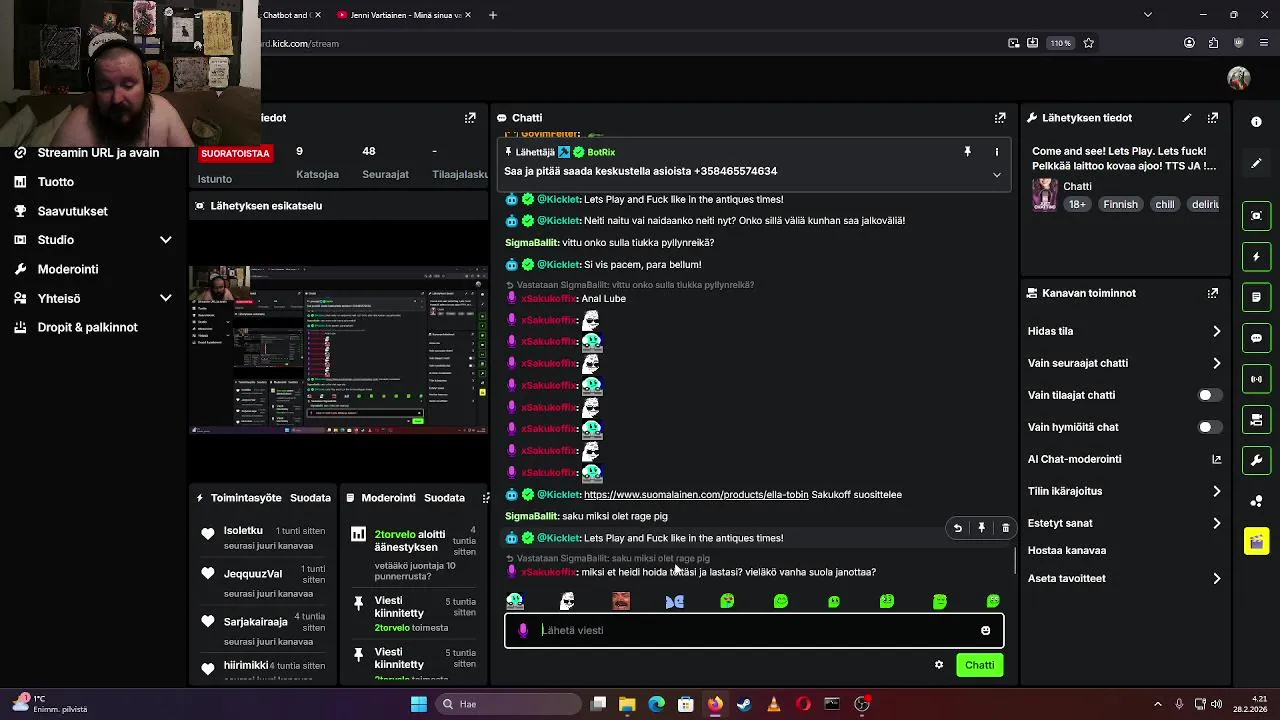The image size is (1280, 720).
Task: Click the stream preview thumbnail
Action: click(339, 349)
